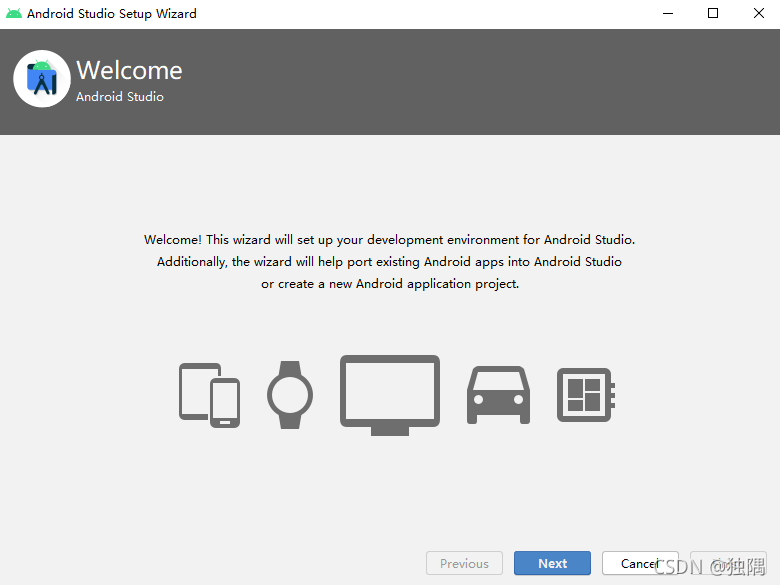Click the 'Android Studio Setup Wizard' window title

[112, 13]
